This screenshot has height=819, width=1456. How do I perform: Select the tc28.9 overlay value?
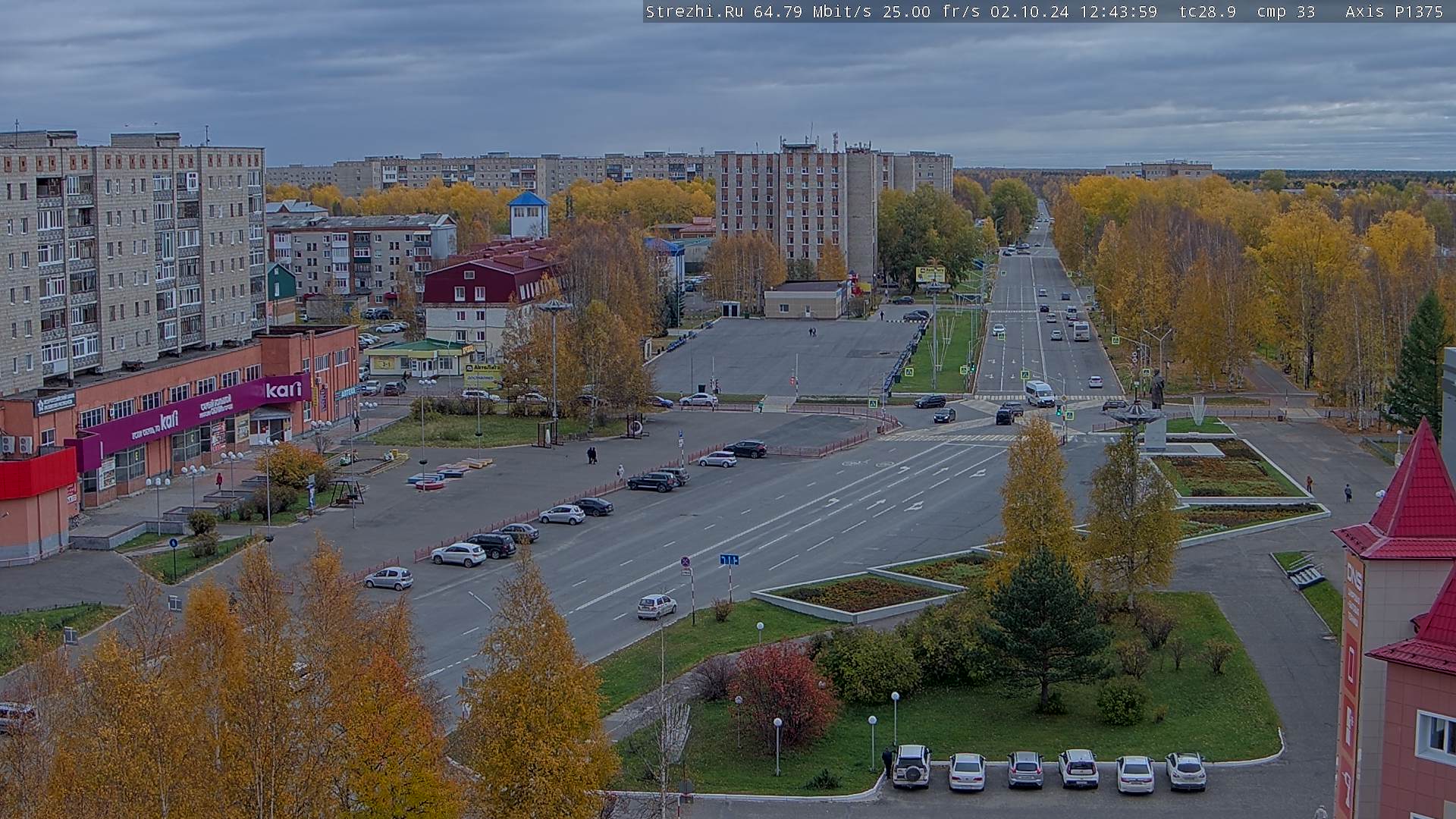[x=1207, y=11]
